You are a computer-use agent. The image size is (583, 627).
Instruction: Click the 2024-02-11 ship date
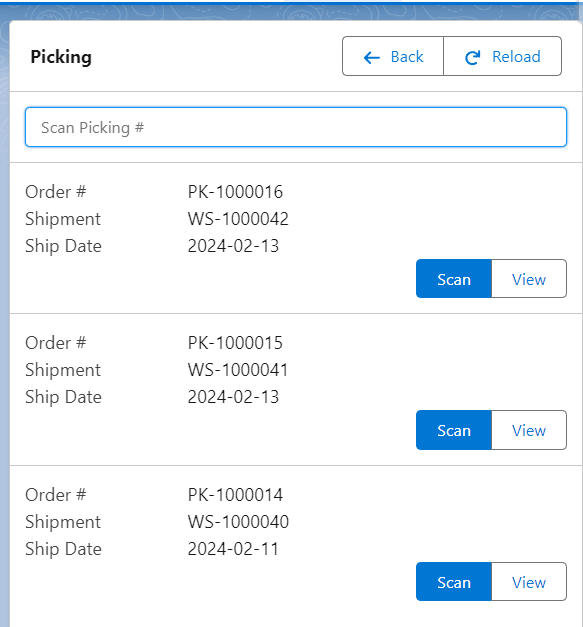(x=233, y=549)
